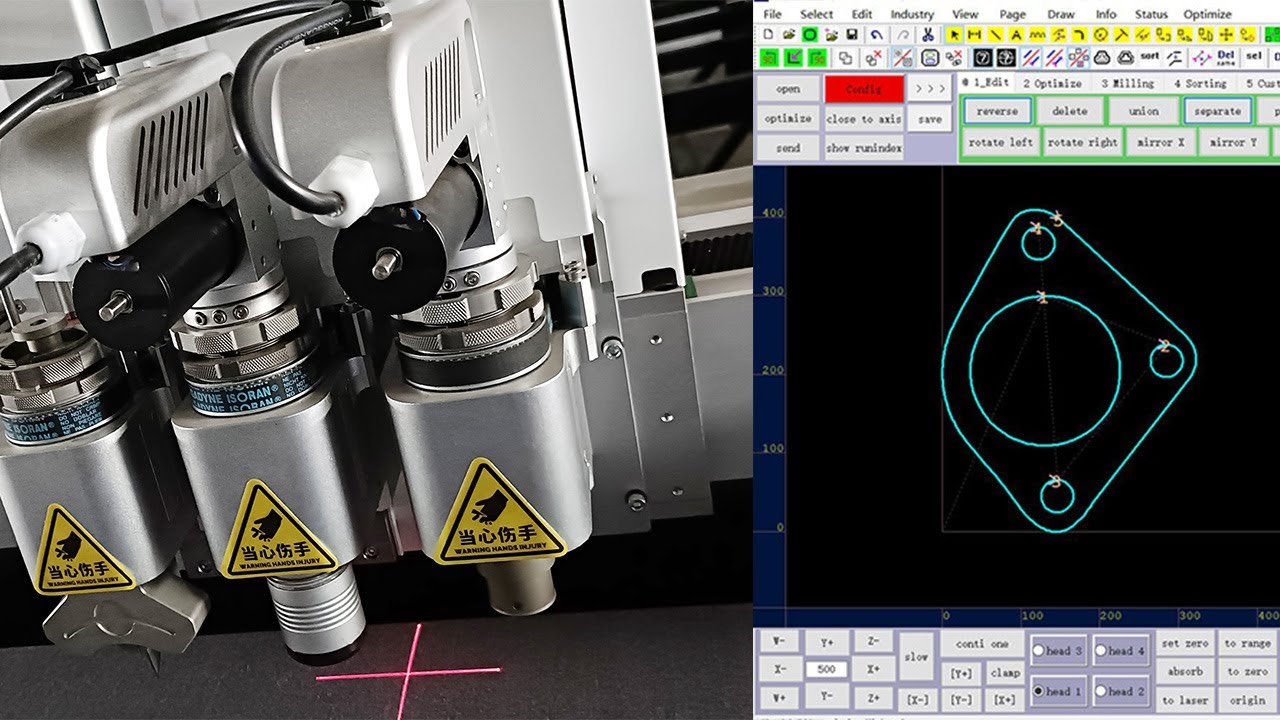Click the green circle icon in top toolbar

point(810,35)
